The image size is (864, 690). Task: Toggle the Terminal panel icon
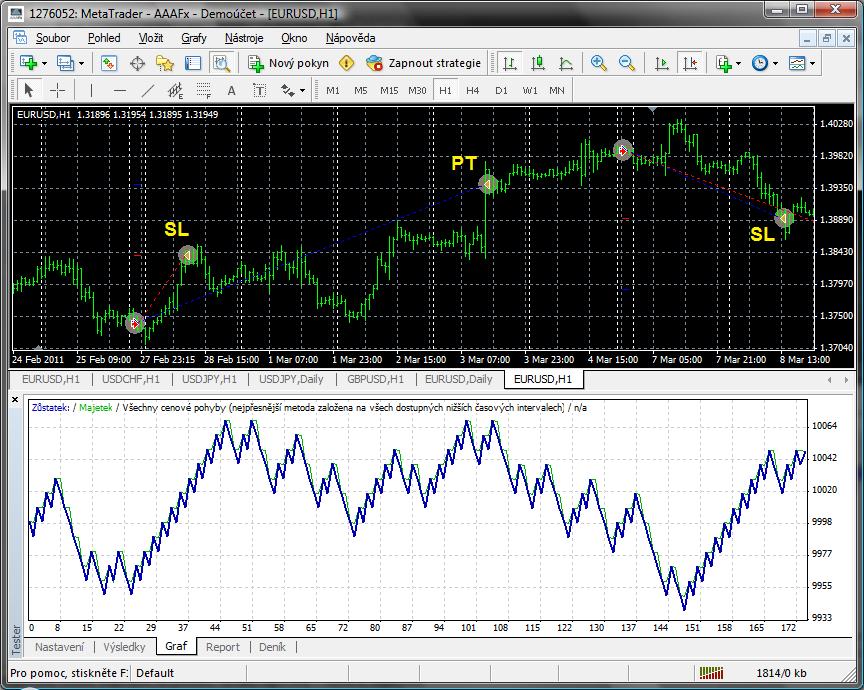pos(193,63)
